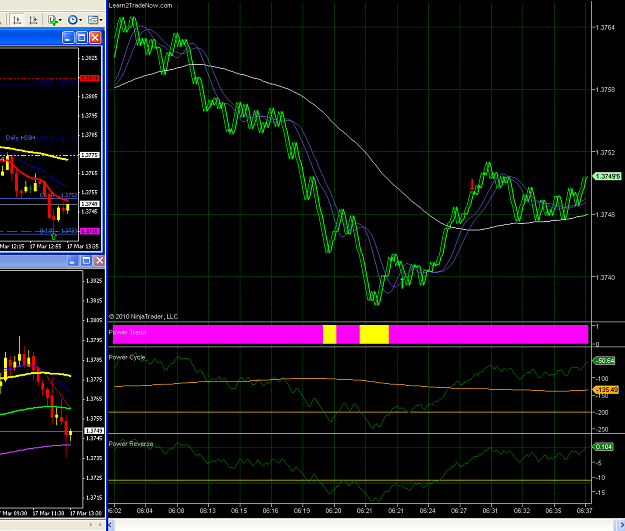
Task: Click the 1.3758 price axis label
Action: [x=605, y=90]
